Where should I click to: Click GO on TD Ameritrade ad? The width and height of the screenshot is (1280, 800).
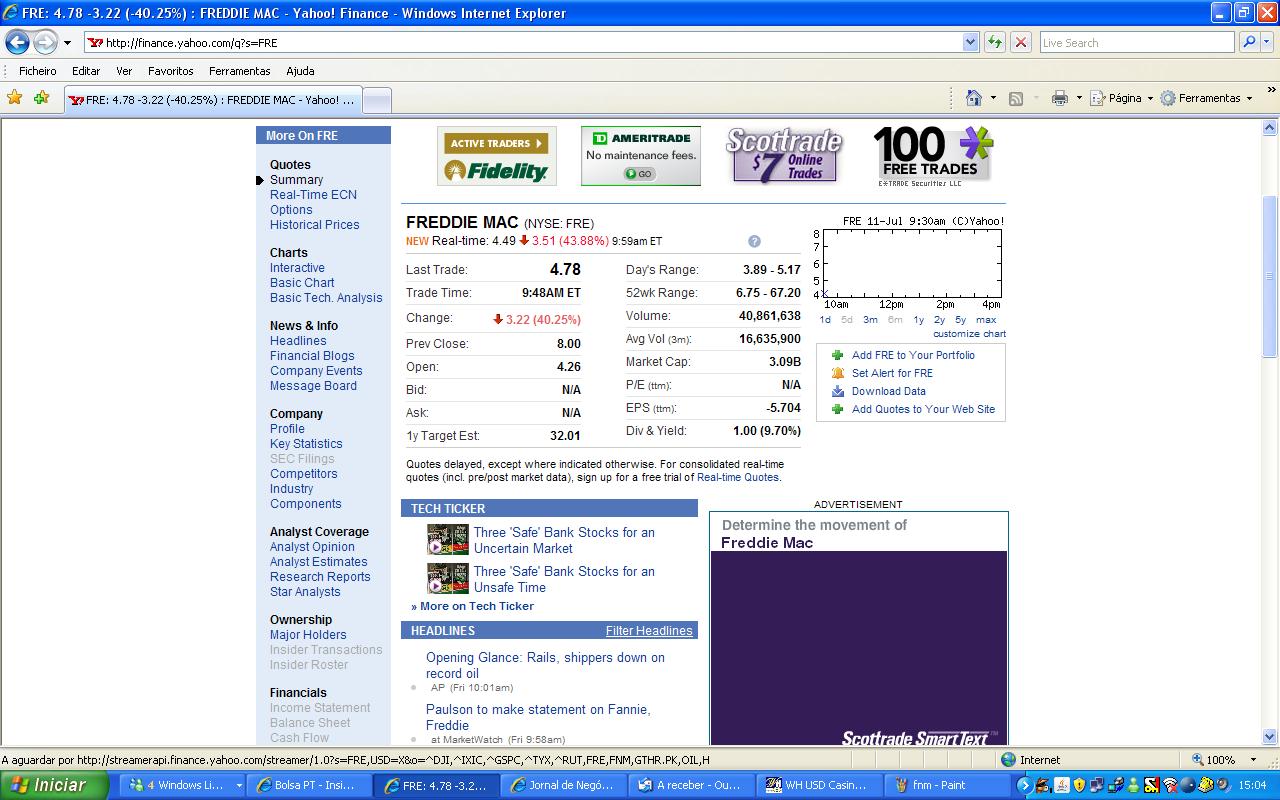[639, 174]
